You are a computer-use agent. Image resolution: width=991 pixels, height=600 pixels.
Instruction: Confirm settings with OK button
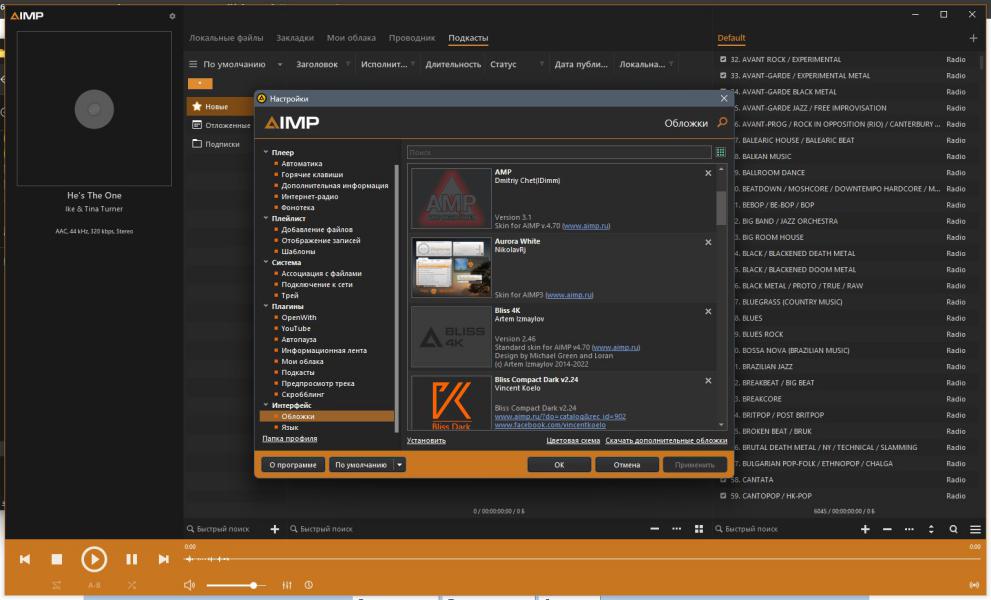click(x=559, y=465)
